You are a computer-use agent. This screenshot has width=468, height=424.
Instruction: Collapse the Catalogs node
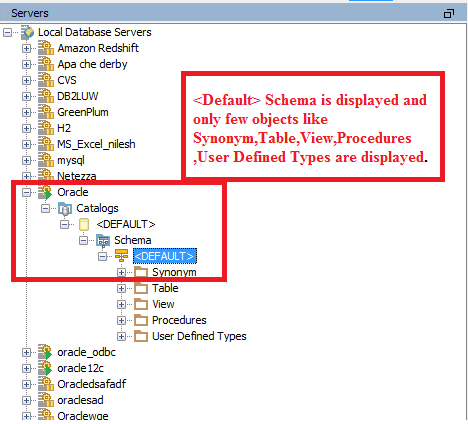[x=45, y=208]
